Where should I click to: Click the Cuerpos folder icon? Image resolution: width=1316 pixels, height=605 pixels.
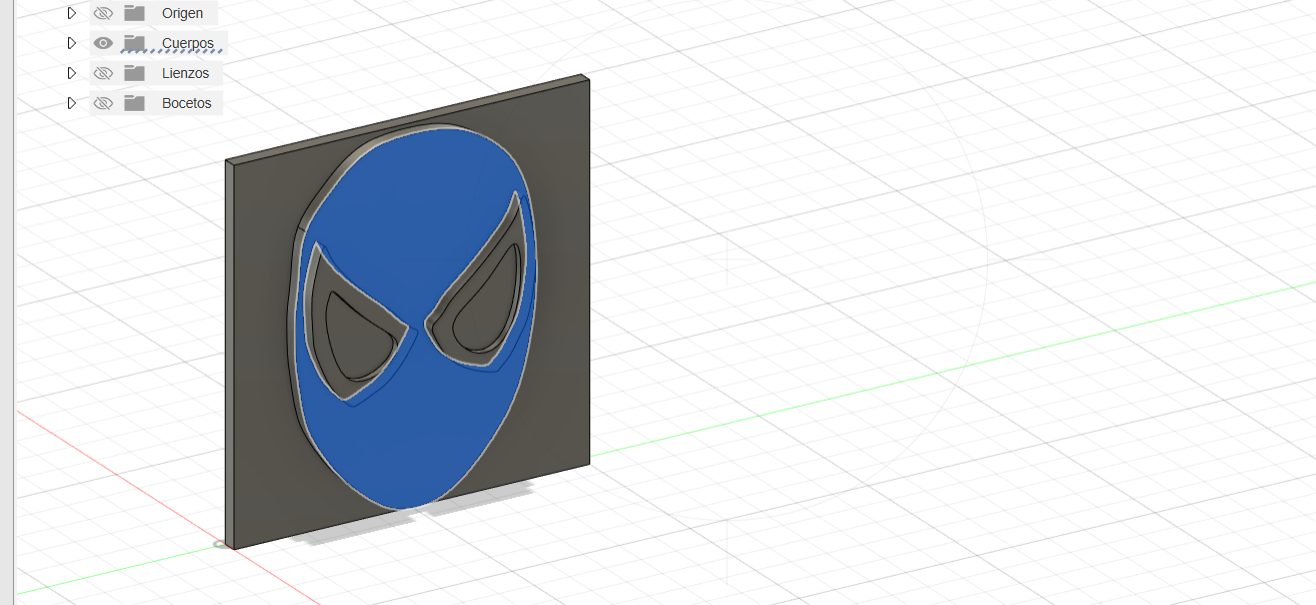point(134,43)
